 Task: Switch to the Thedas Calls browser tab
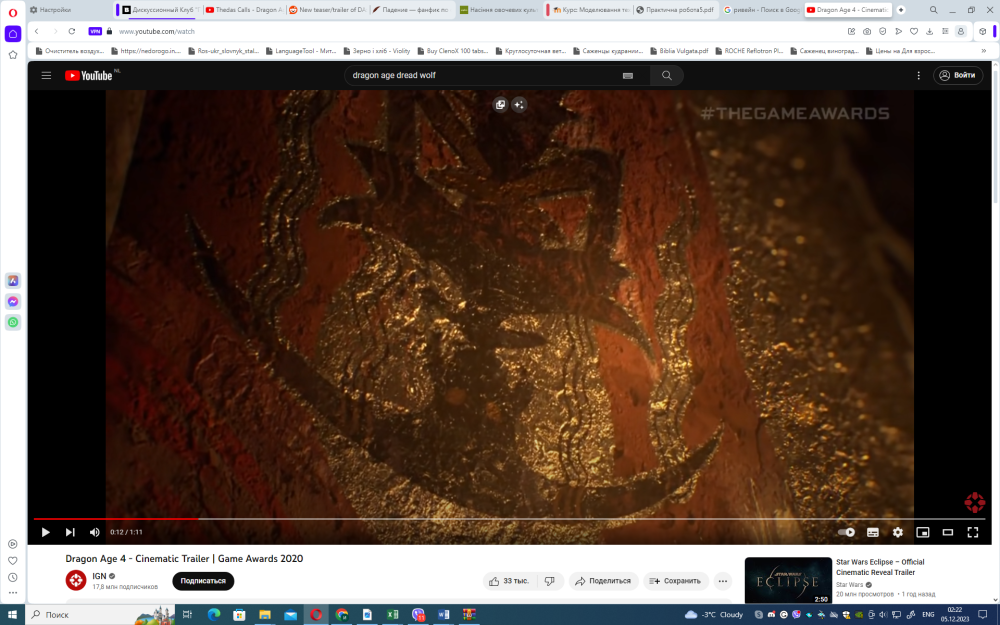[242, 10]
